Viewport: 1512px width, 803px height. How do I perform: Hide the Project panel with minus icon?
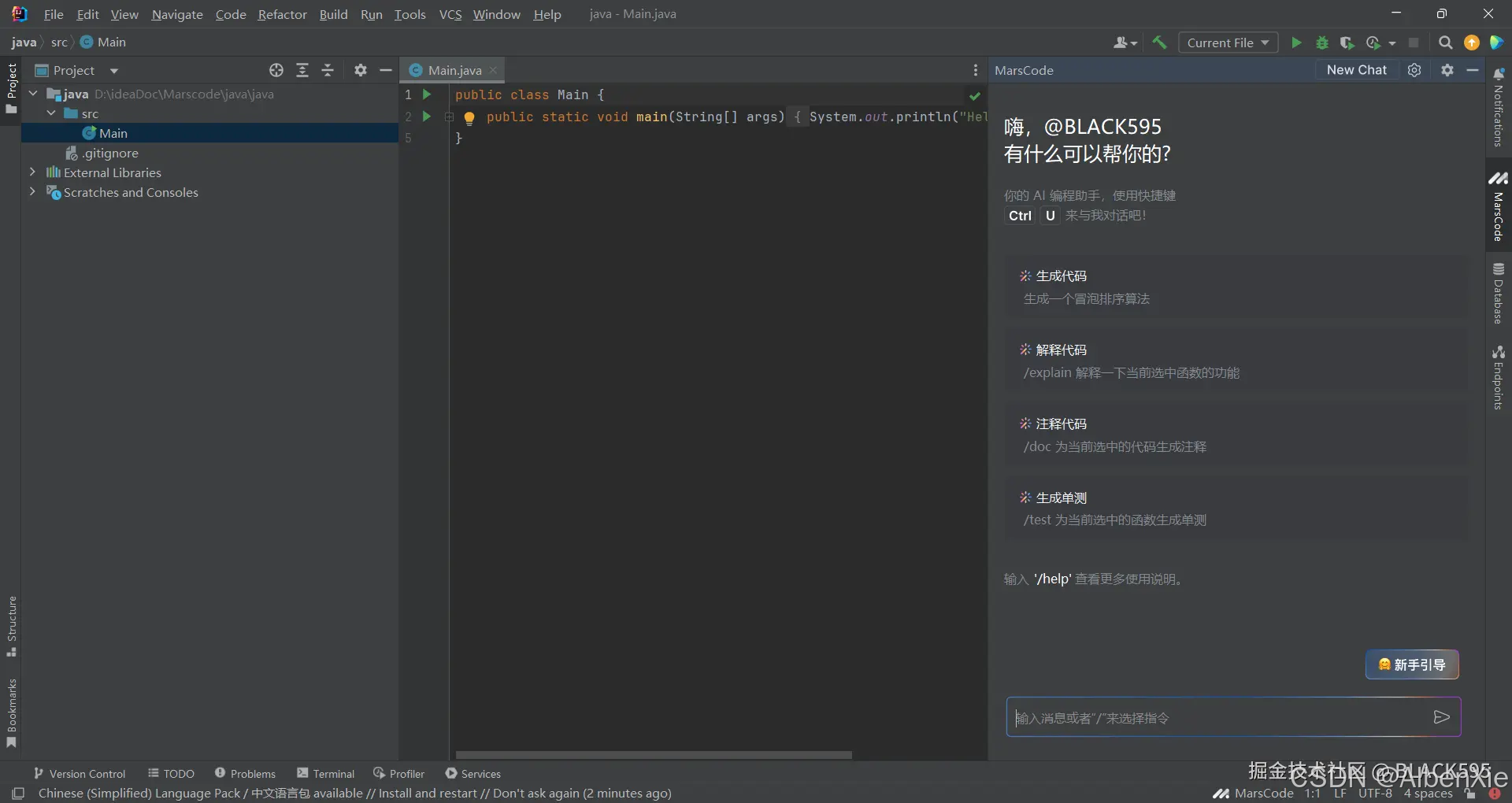click(386, 70)
